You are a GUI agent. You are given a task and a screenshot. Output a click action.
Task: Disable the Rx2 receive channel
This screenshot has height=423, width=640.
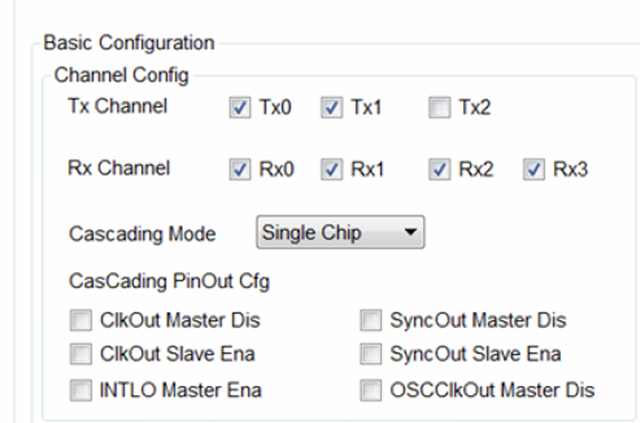(437, 169)
